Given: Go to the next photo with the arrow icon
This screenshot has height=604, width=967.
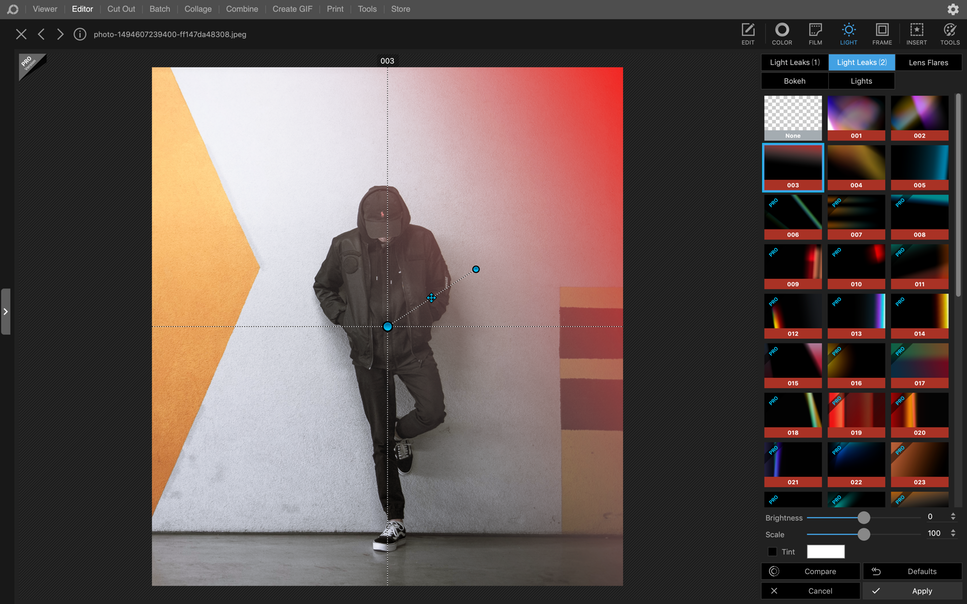Looking at the screenshot, I should click(x=59, y=33).
